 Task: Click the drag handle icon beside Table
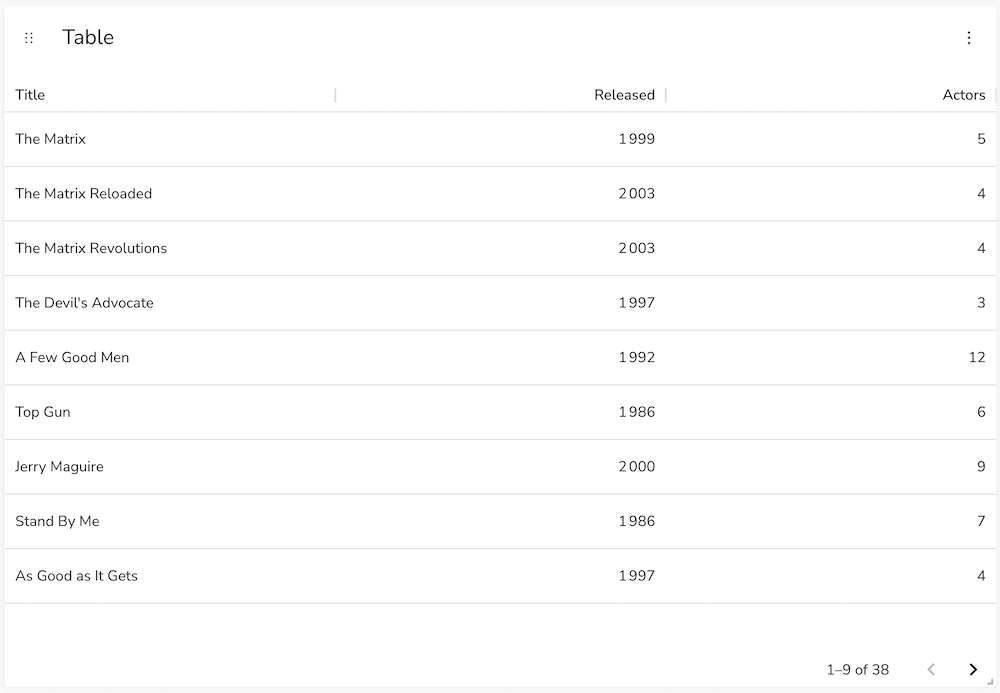click(x=29, y=38)
